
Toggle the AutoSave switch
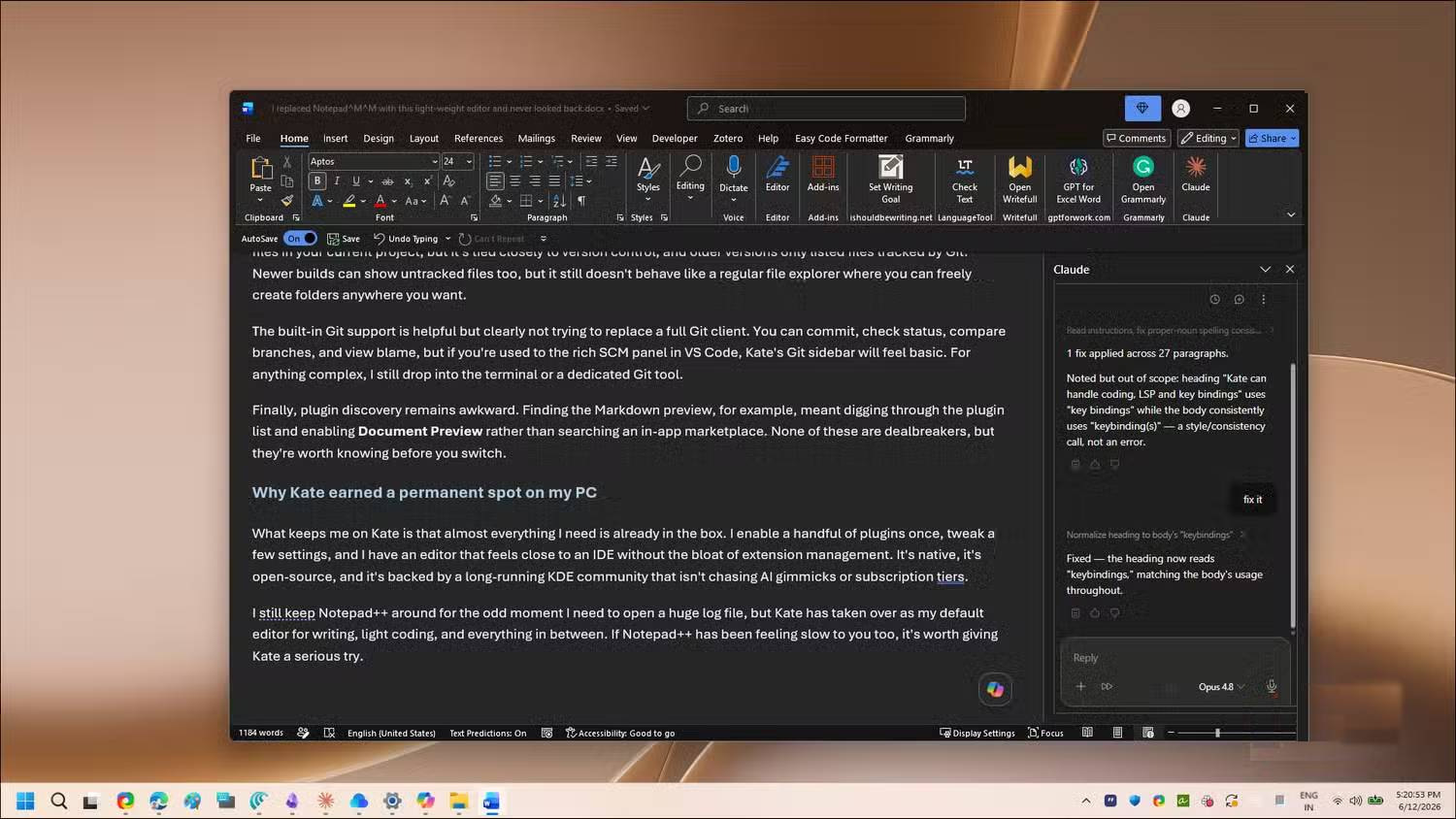pos(301,238)
